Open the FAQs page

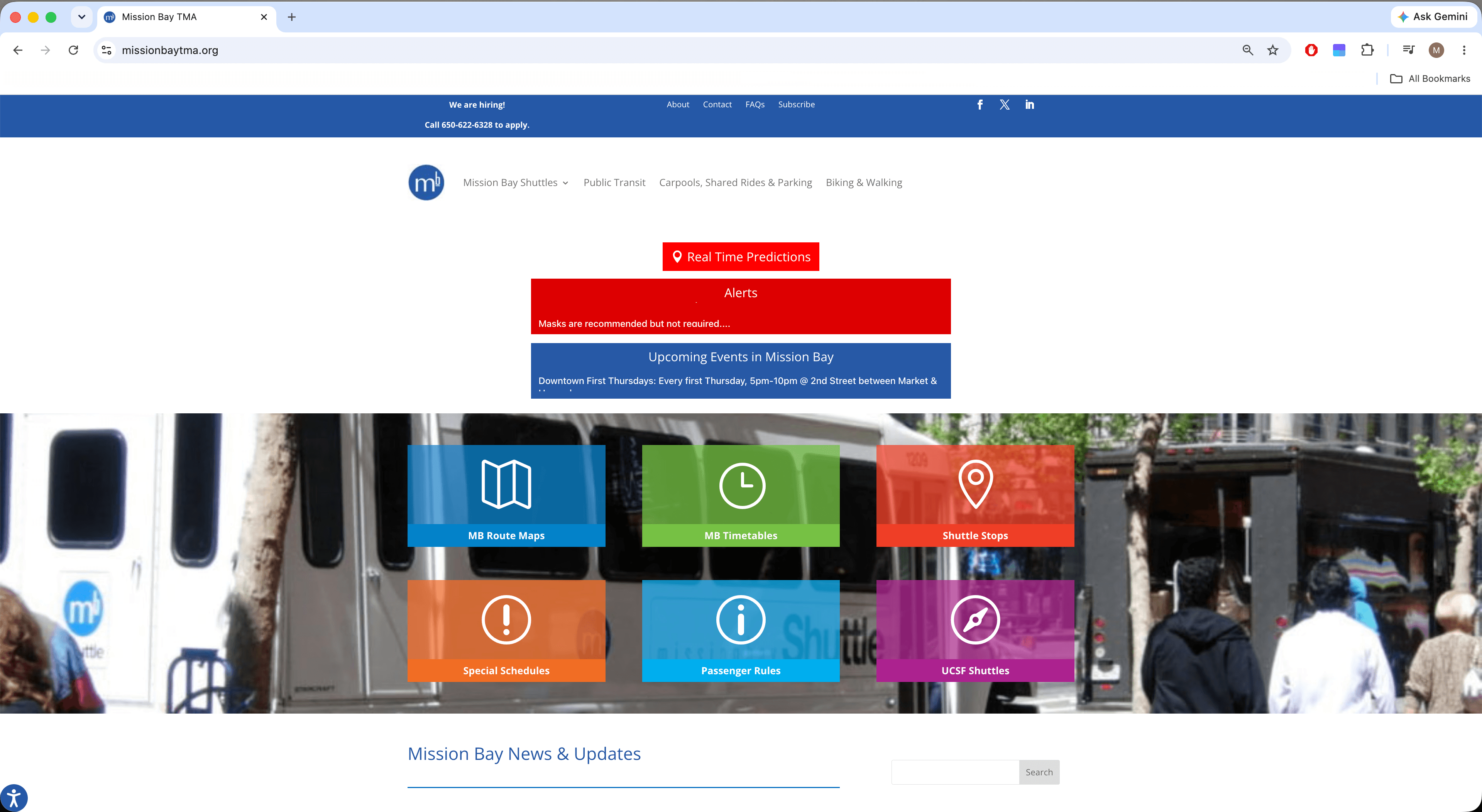coord(755,105)
